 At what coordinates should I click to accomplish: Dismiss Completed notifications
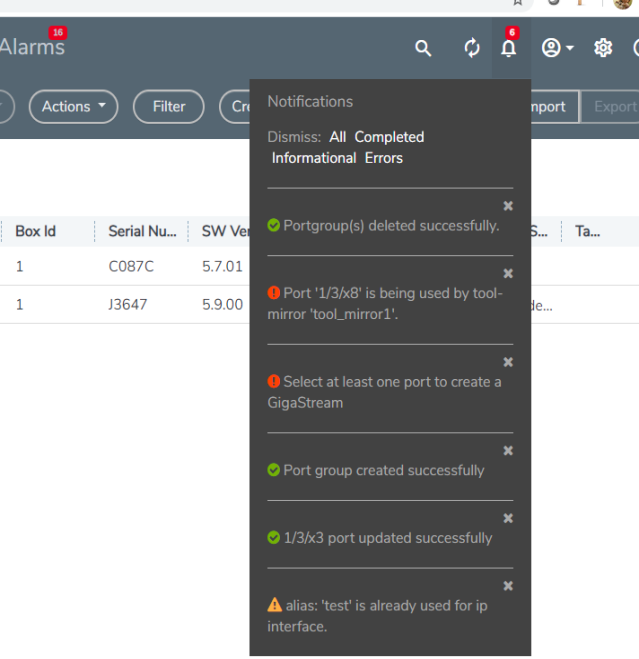click(389, 137)
